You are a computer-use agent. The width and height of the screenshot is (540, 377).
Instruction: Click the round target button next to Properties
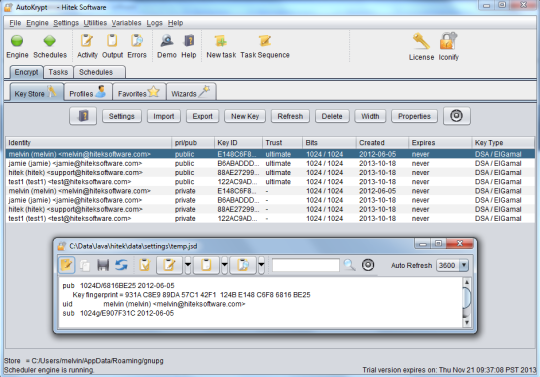(456, 116)
